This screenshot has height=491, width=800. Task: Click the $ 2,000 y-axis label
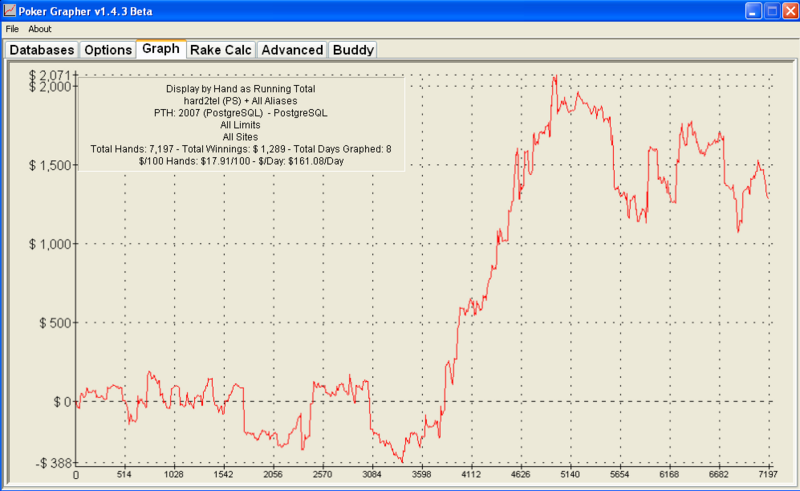[51, 87]
